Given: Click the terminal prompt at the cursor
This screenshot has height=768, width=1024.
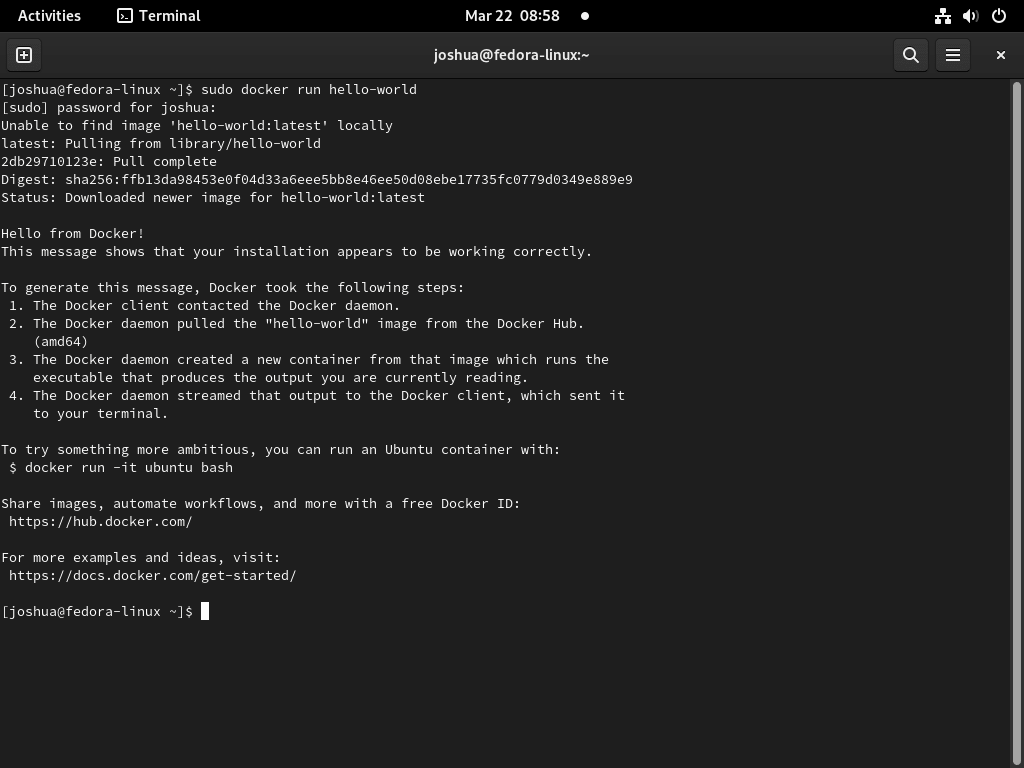Looking at the screenshot, I should (204, 611).
